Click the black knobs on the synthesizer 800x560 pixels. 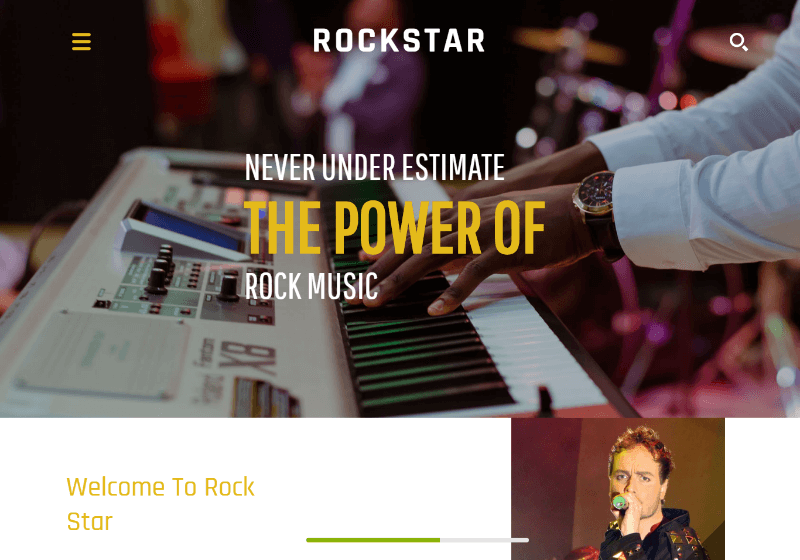(164, 271)
